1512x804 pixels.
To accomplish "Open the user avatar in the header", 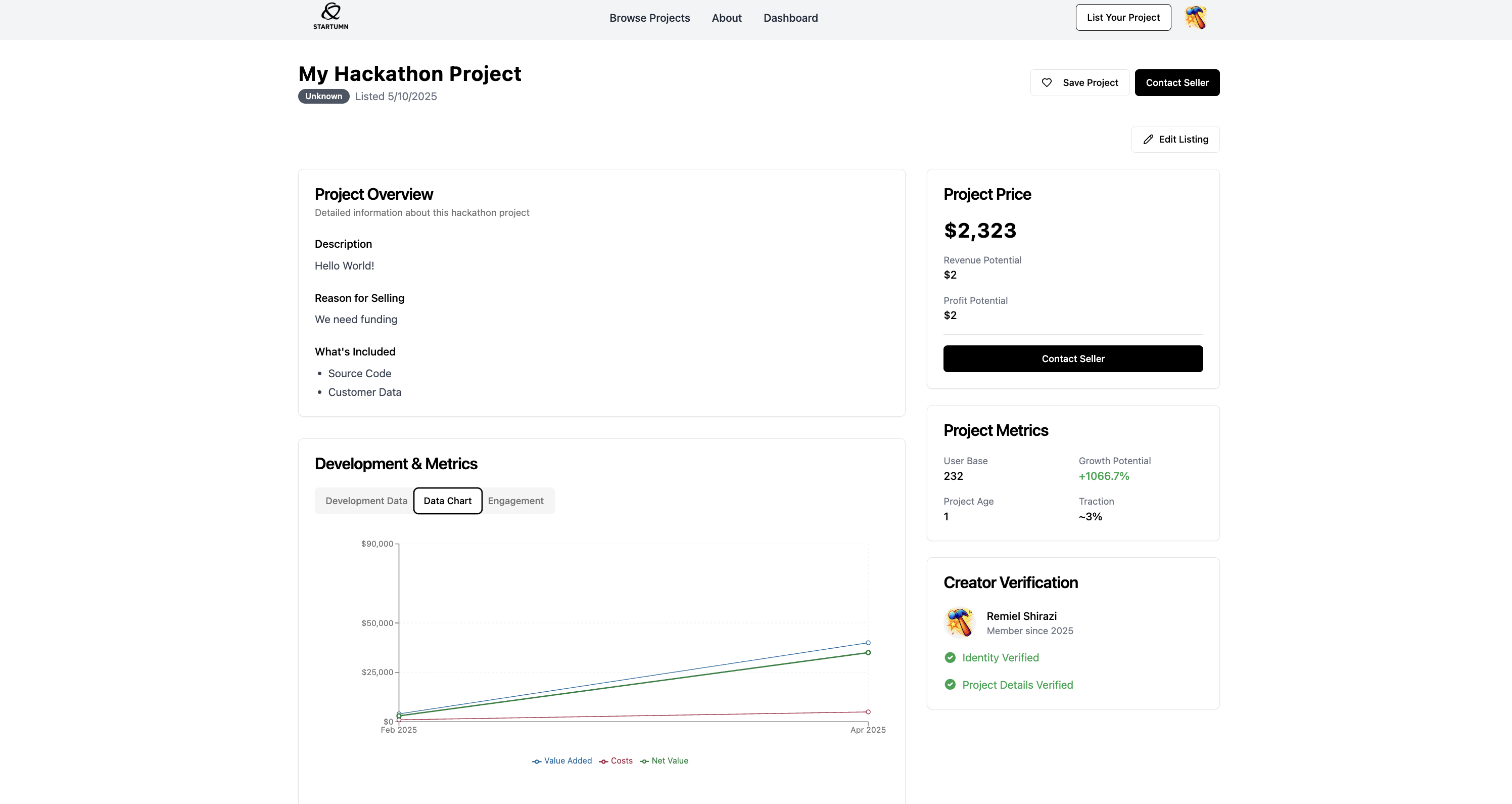I will point(1195,18).
